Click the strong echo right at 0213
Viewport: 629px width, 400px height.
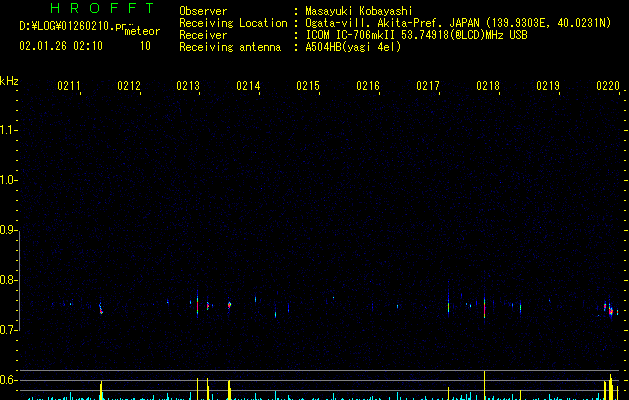(197, 305)
